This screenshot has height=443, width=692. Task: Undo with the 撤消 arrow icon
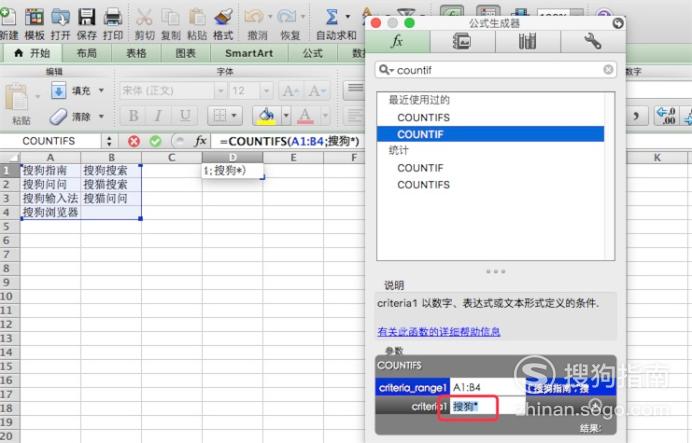click(254, 18)
